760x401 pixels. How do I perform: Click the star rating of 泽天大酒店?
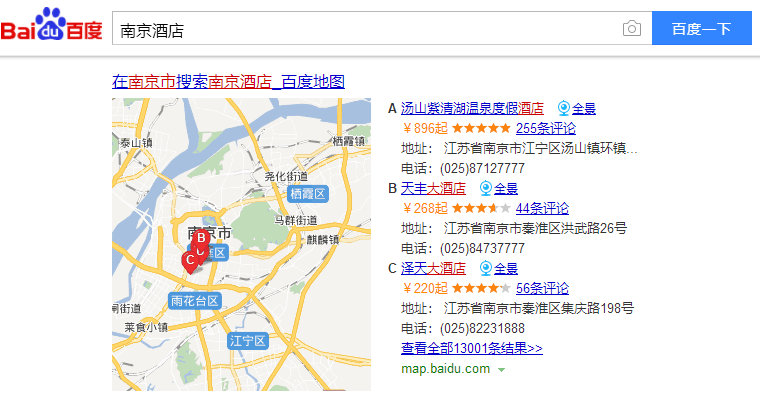click(x=481, y=288)
